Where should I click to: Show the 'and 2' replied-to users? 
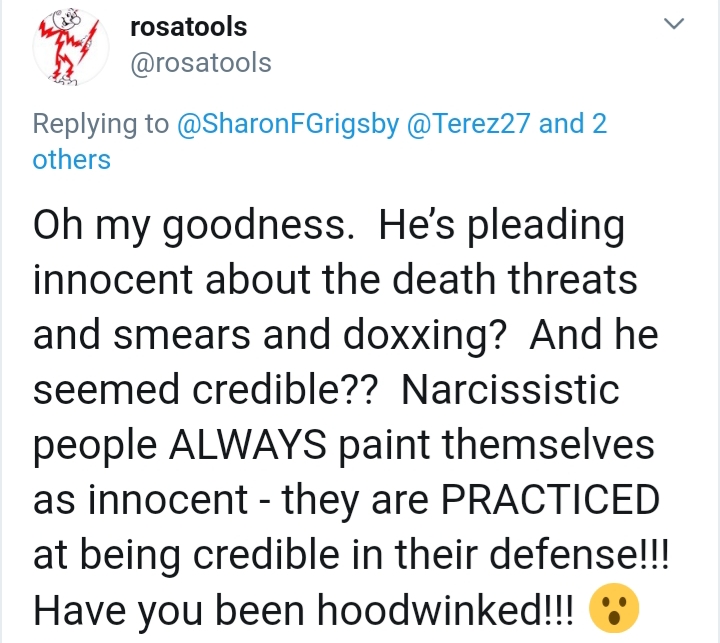pyautogui.click(x=573, y=124)
